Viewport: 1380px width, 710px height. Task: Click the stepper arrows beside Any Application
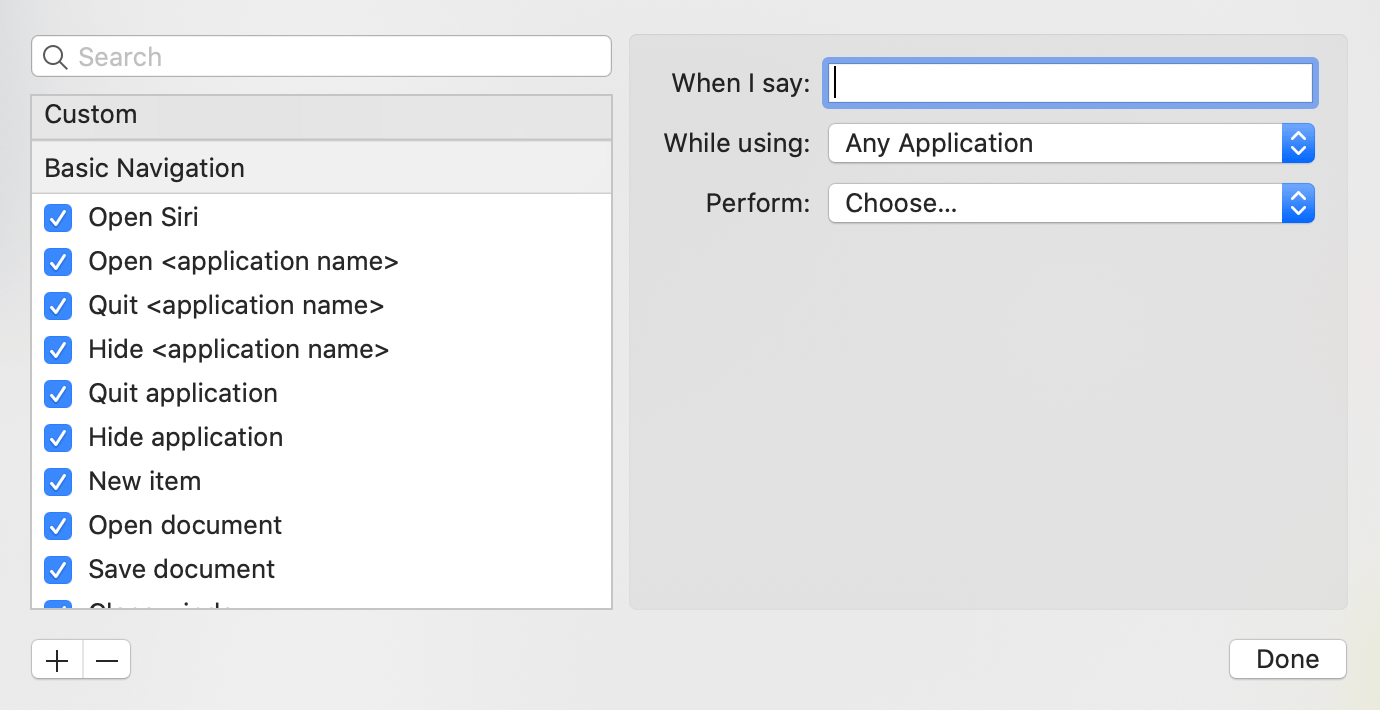point(1298,143)
